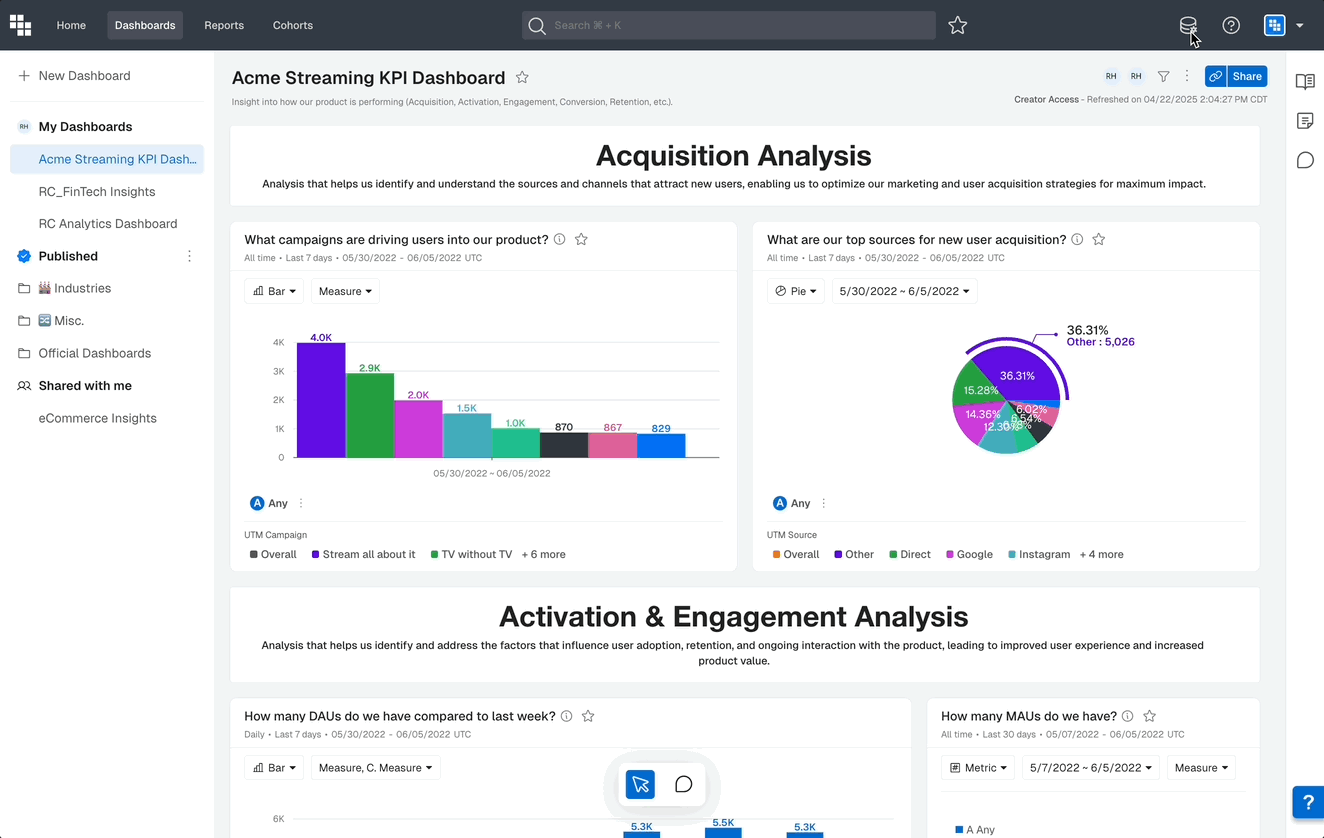
Task: Star the Acme Streaming KPI Dashboard title
Action: click(x=522, y=77)
